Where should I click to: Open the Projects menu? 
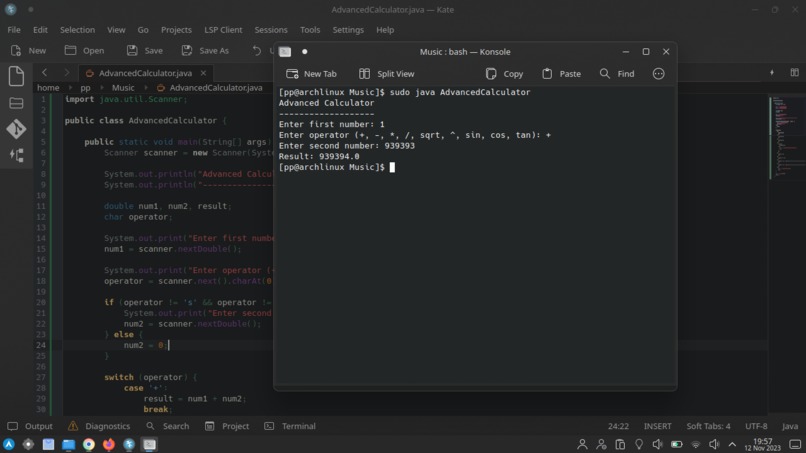point(176,30)
